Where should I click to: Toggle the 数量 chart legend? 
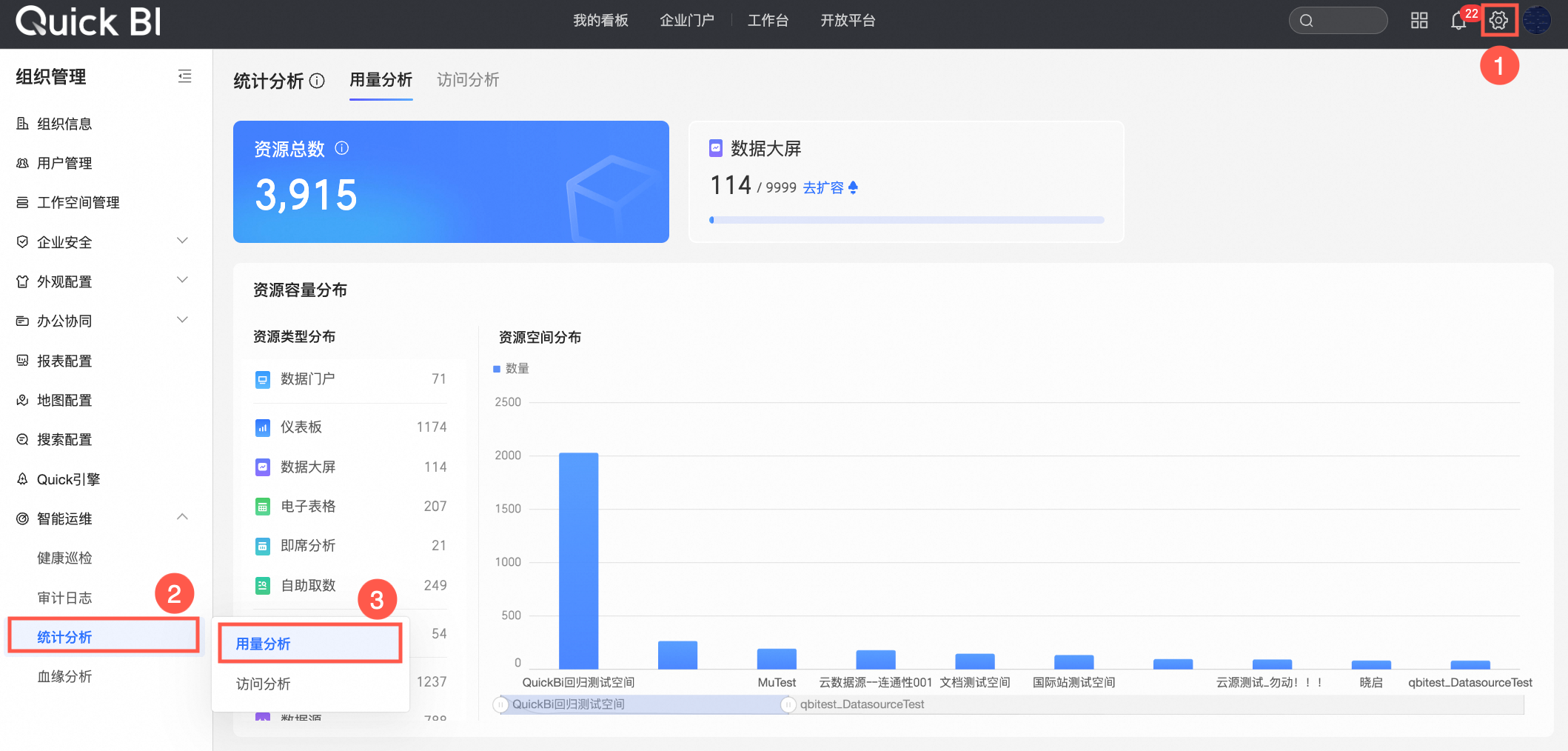(x=511, y=368)
